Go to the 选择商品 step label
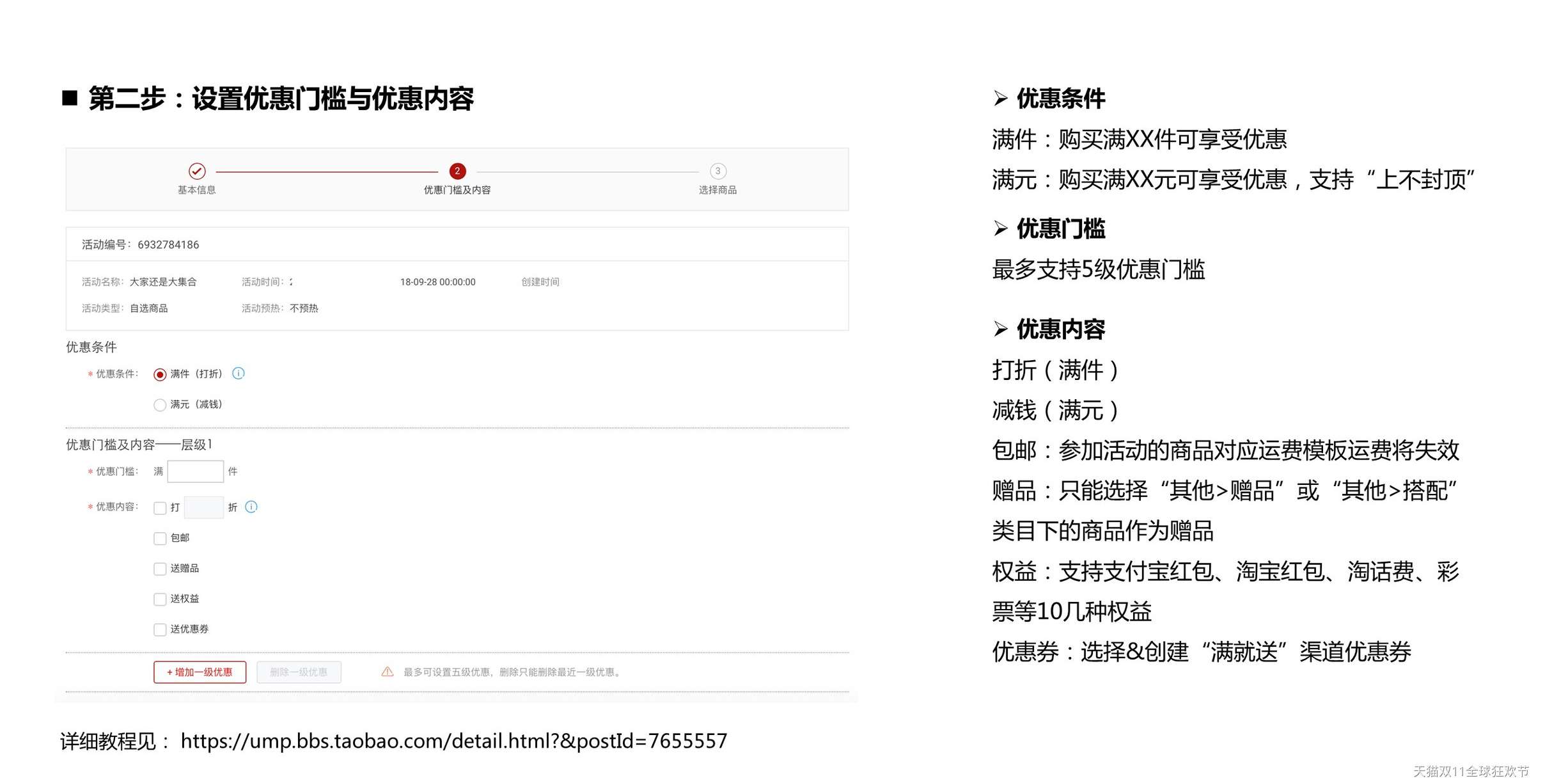Screen dimensions: 1568x783 (x=717, y=190)
